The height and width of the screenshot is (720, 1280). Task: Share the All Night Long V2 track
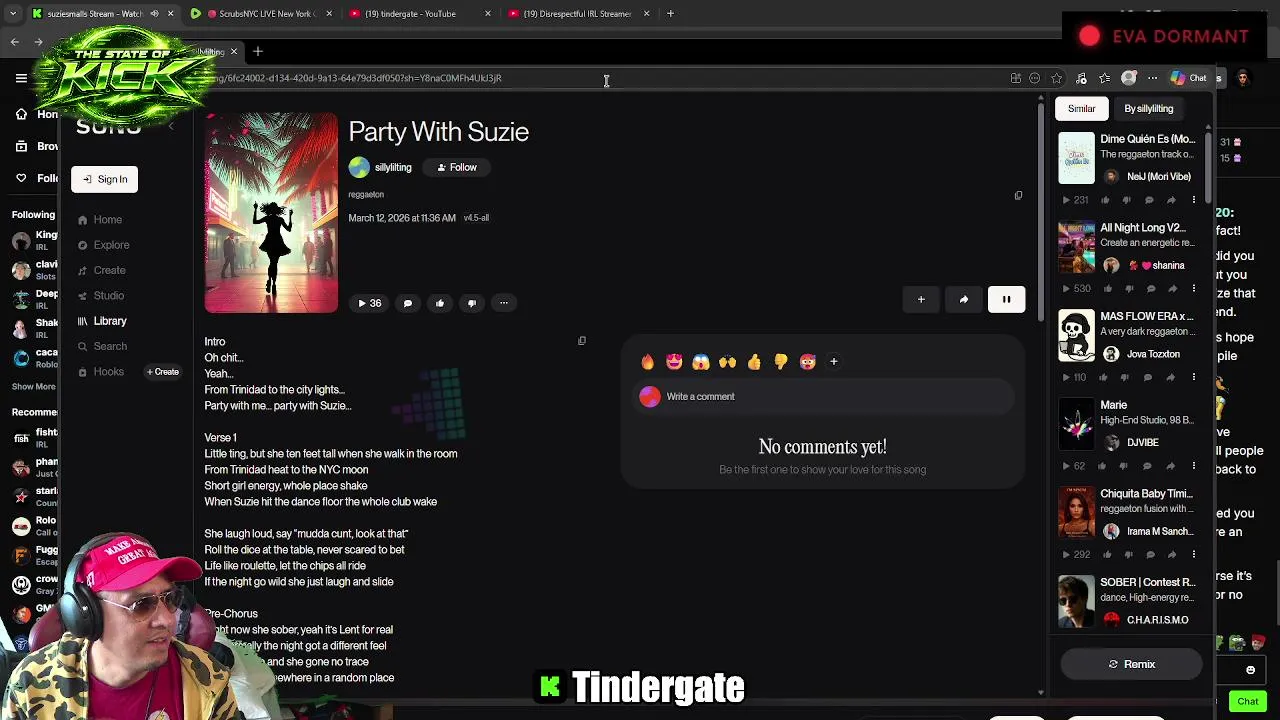pos(1171,289)
